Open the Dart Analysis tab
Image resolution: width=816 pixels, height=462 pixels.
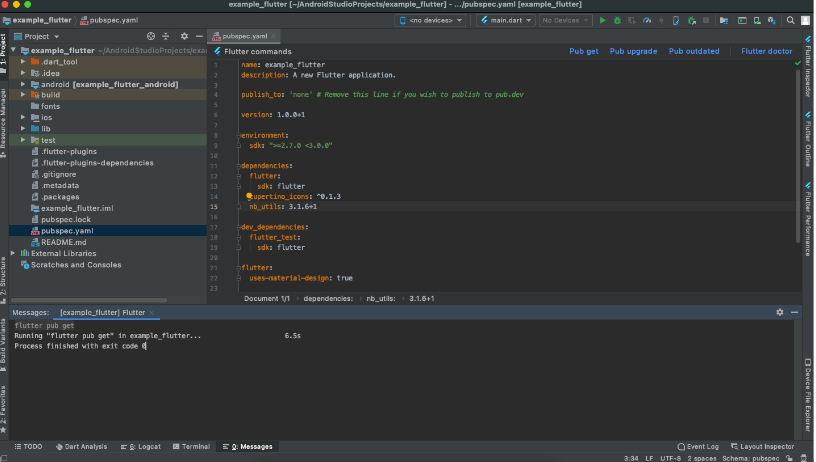coord(80,446)
